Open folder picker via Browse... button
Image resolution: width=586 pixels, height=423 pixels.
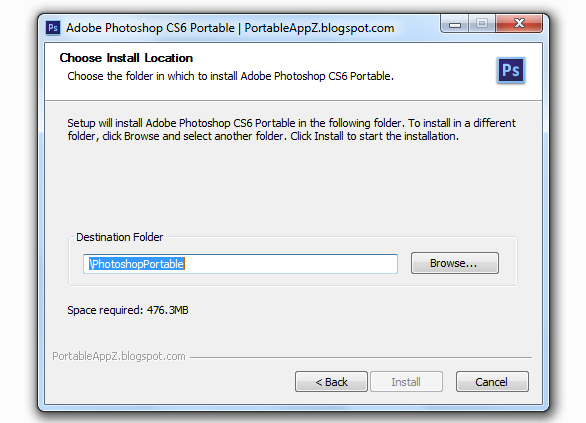pyautogui.click(x=454, y=263)
